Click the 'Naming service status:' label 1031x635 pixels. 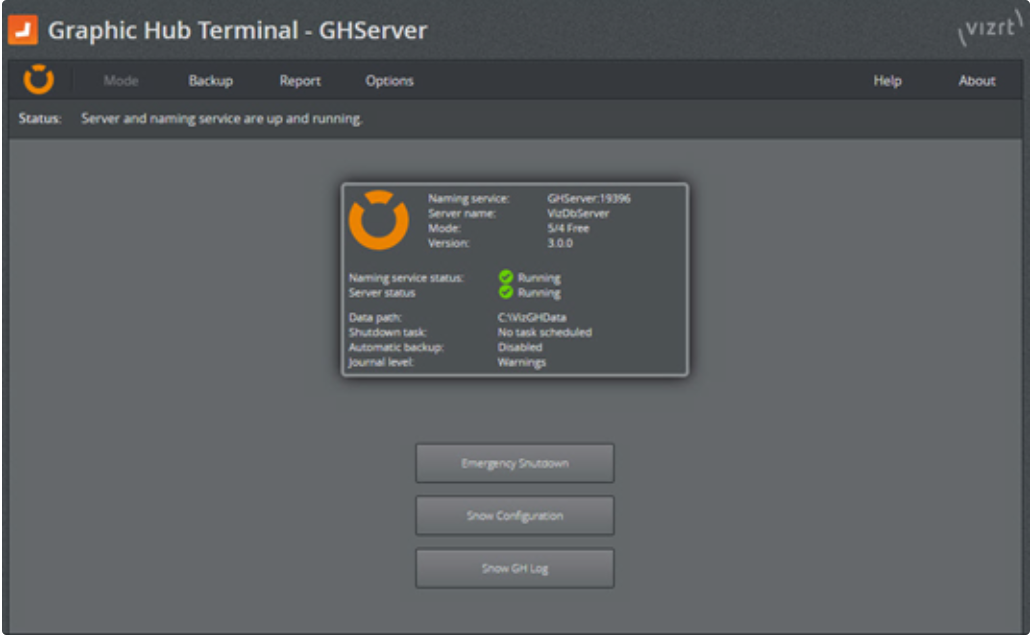coord(406,277)
